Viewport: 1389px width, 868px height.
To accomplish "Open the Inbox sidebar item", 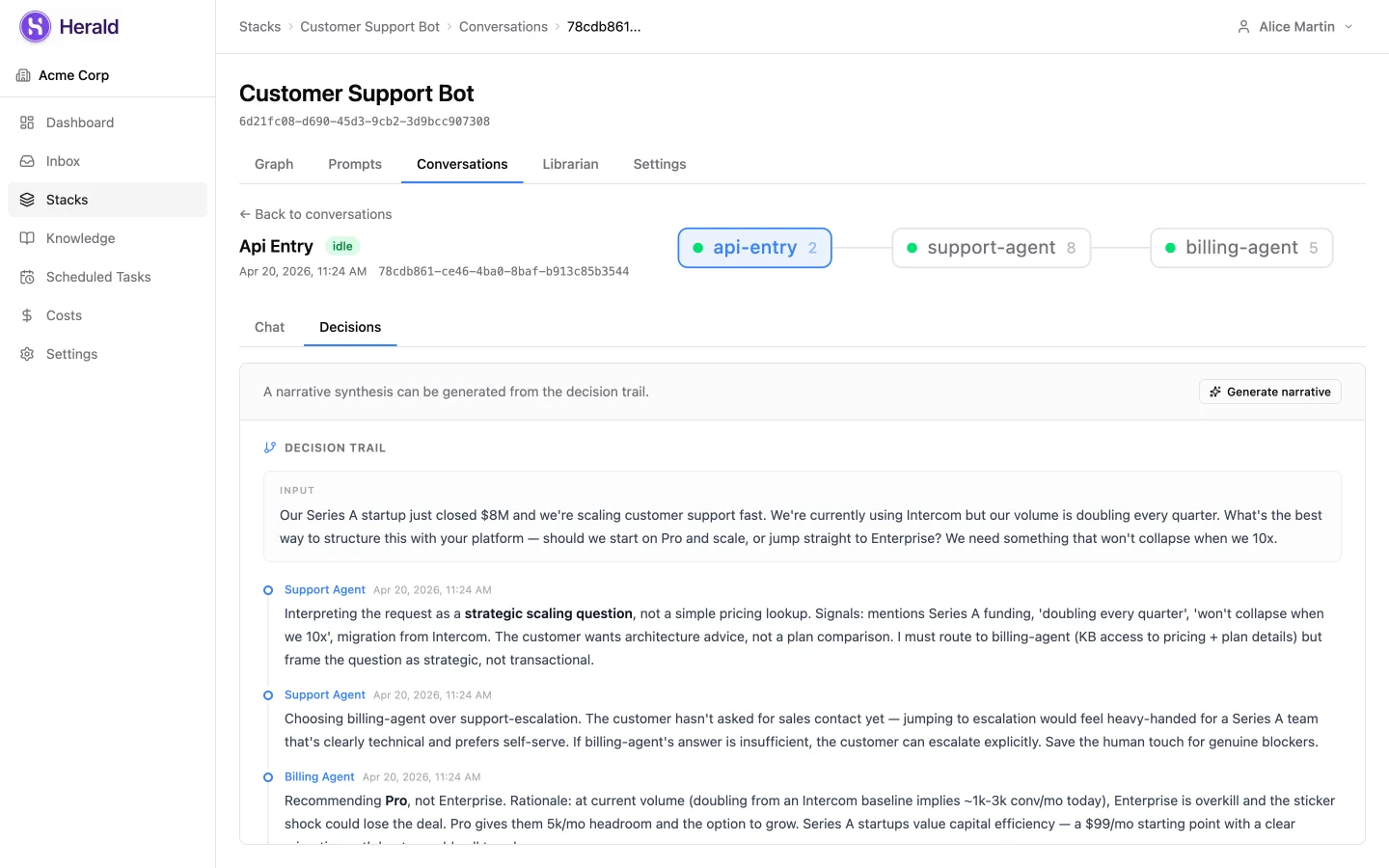I will (x=107, y=161).
